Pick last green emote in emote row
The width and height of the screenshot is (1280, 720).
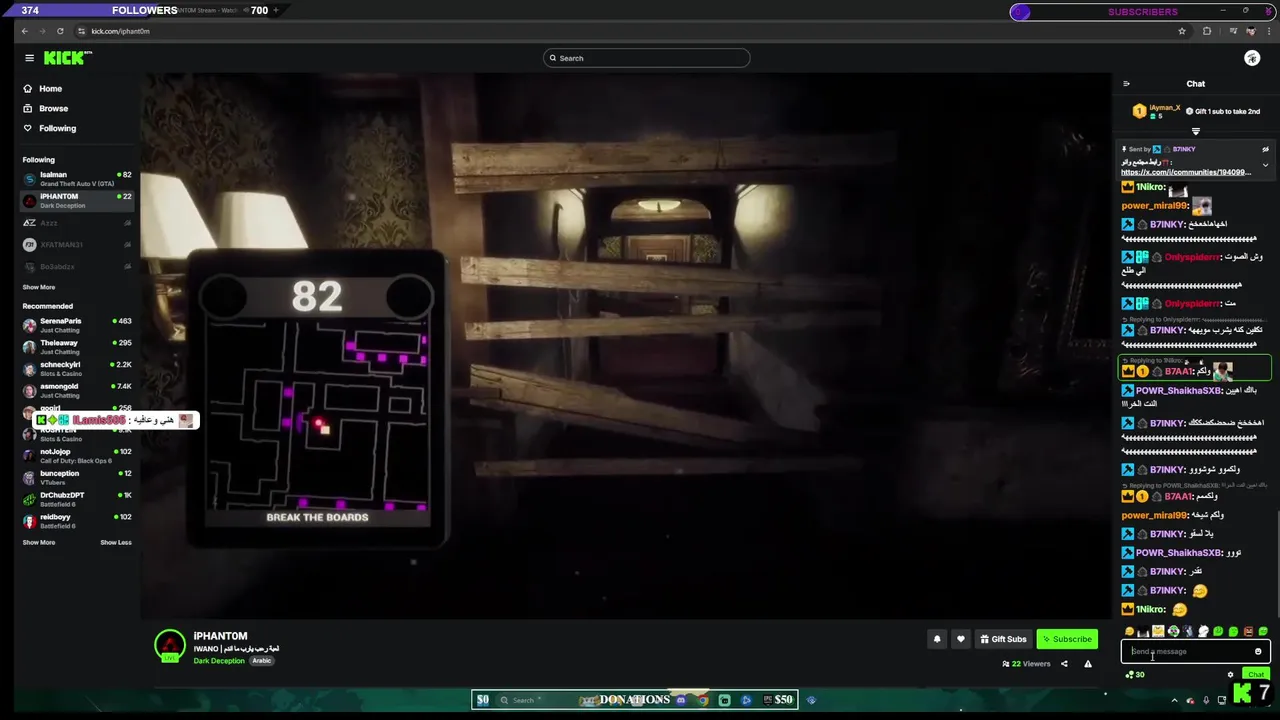tap(1263, 632)
